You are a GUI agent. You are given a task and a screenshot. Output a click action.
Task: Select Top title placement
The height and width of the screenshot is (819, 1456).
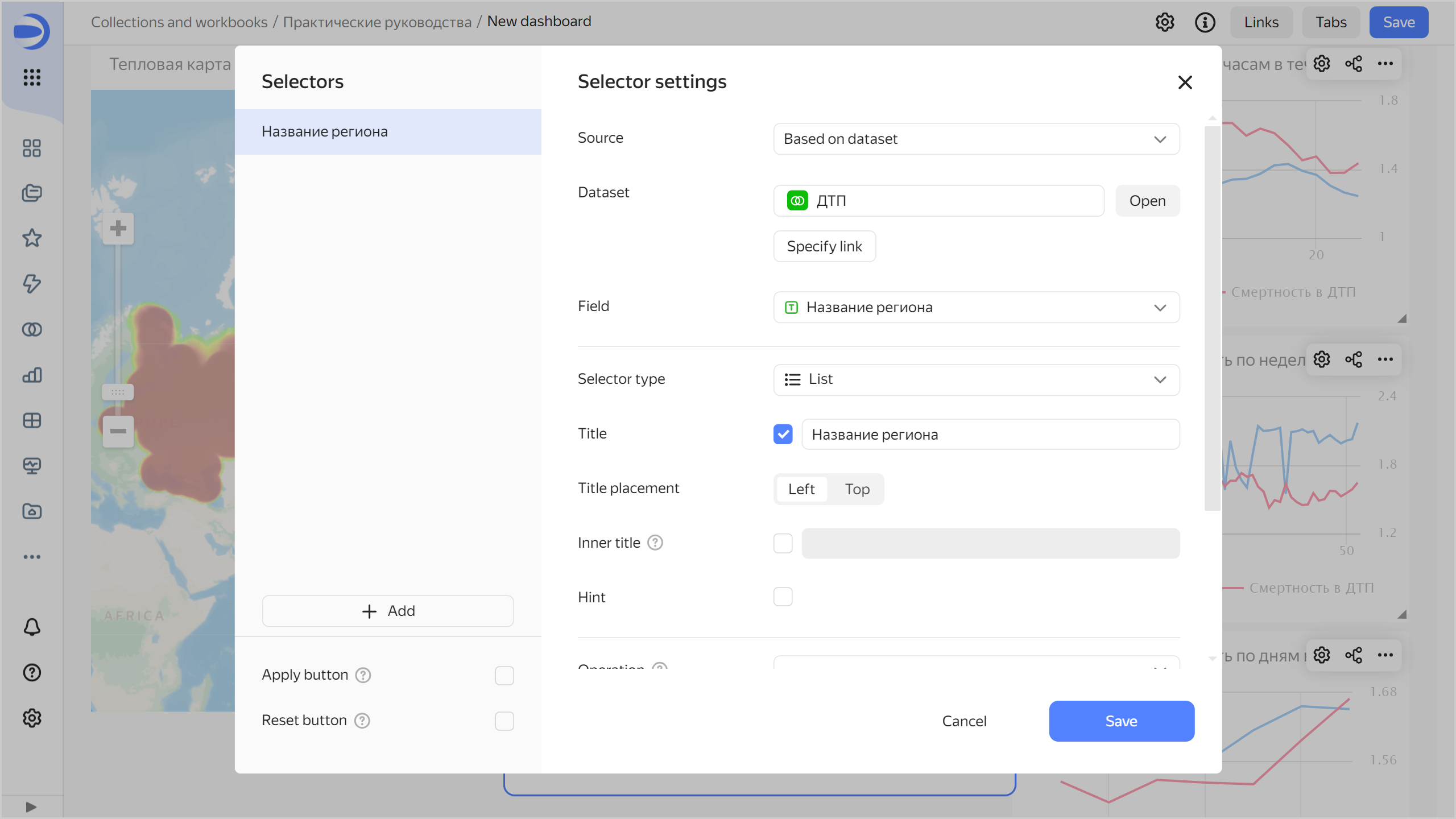tap(857, 489)
